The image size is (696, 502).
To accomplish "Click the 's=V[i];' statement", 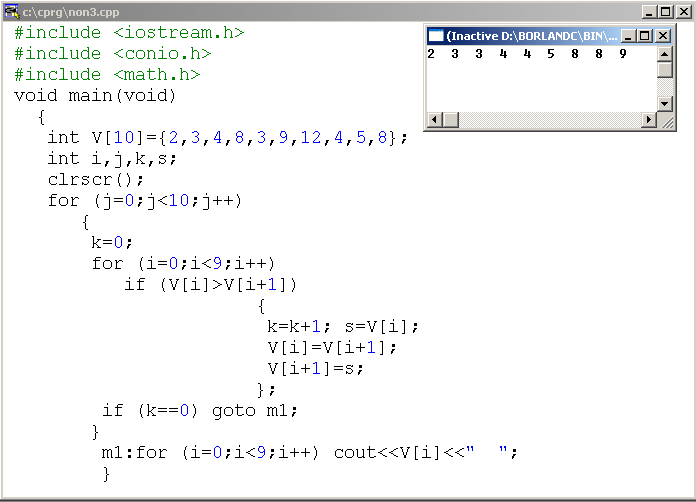I will click(381, 327).
